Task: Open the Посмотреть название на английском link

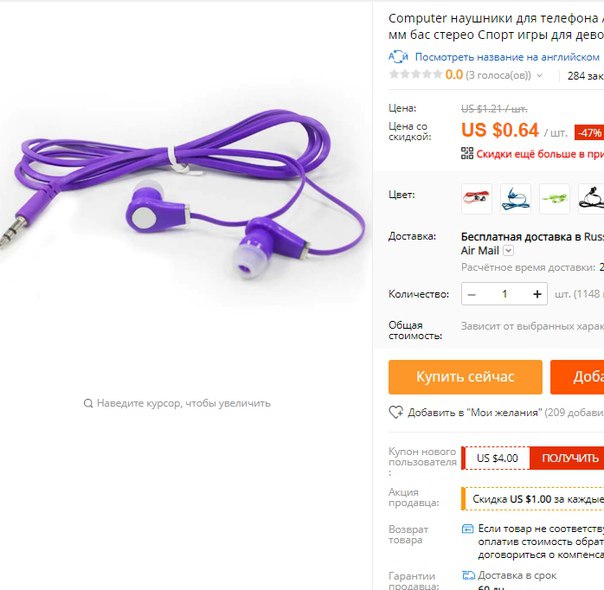Action: [x=507, y=57]
